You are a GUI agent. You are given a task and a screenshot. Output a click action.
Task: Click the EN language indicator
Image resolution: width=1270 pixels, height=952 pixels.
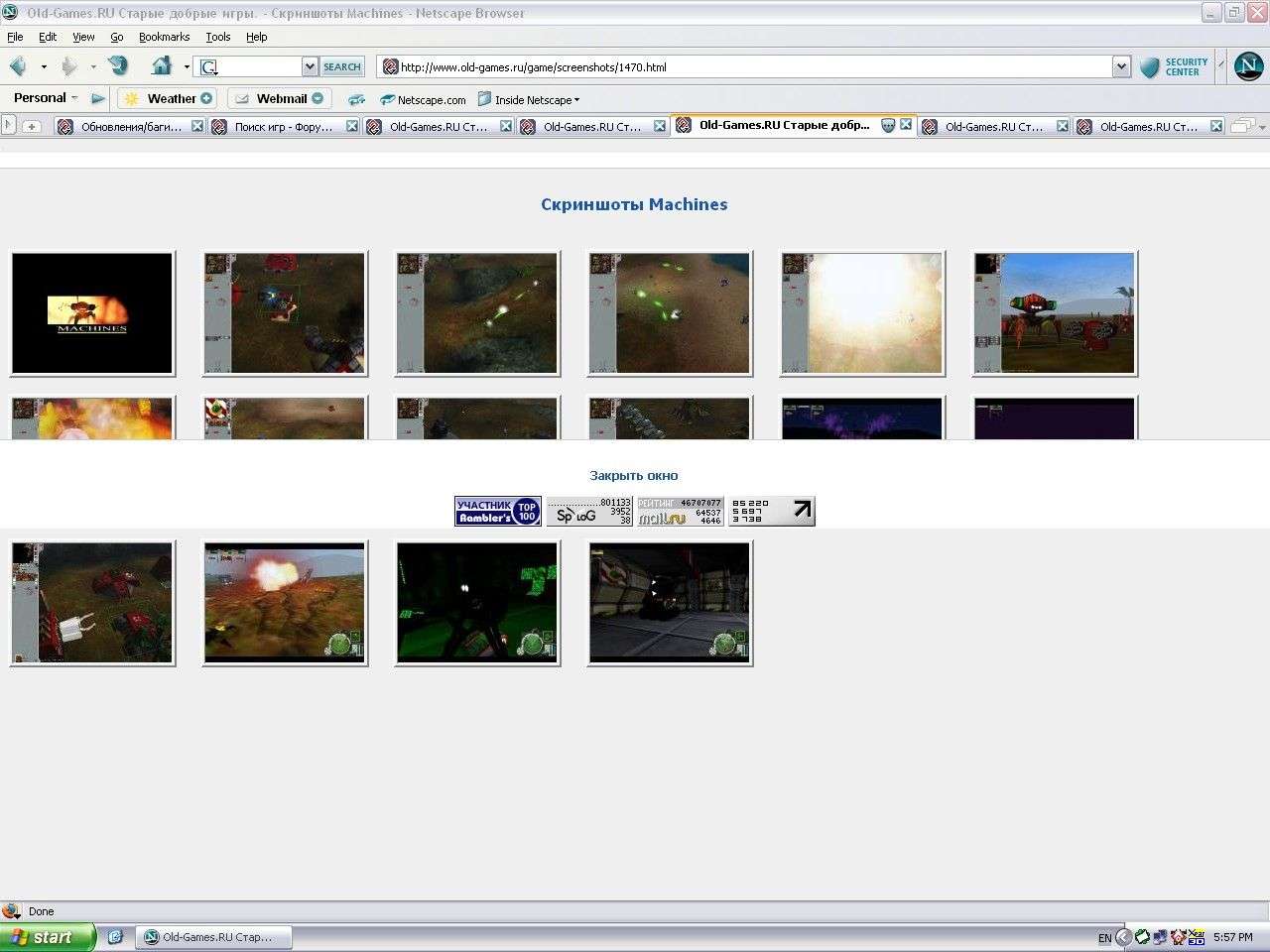1104,938
